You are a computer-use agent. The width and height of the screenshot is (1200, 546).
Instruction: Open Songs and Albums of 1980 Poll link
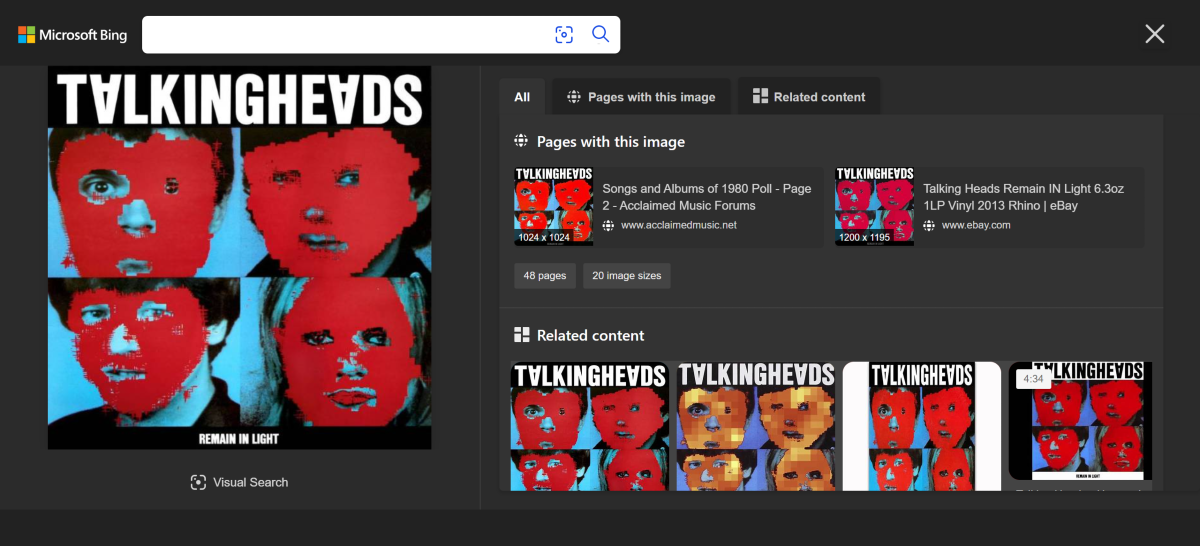707,197
